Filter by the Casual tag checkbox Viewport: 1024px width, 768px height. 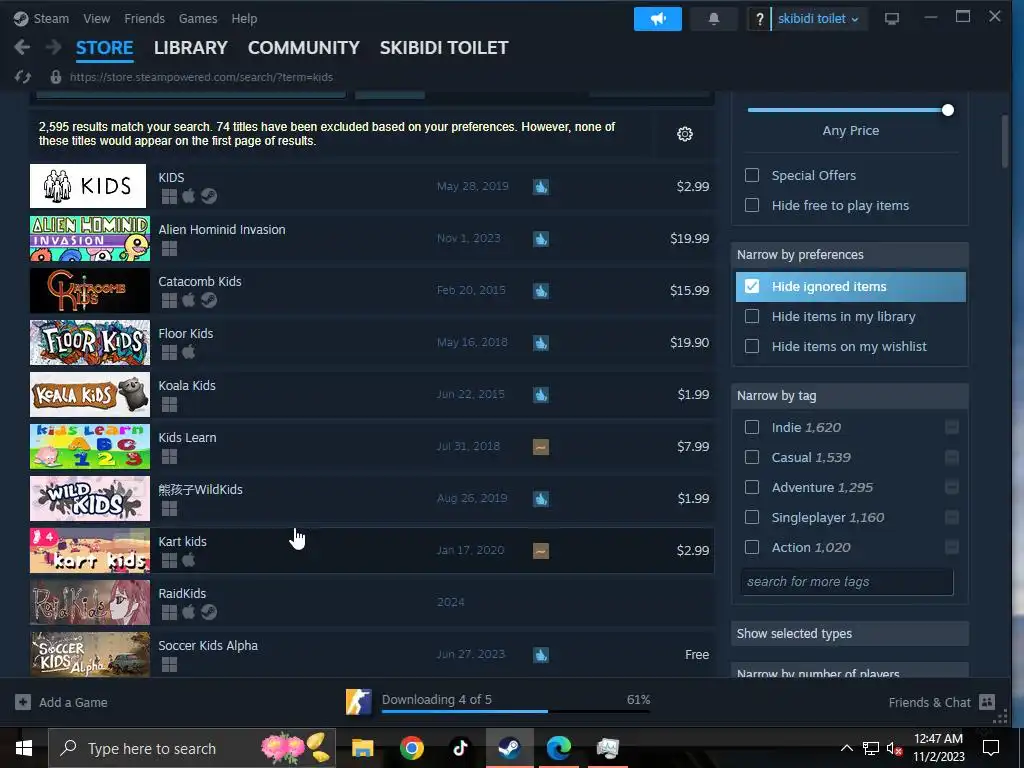click(752, 457)
